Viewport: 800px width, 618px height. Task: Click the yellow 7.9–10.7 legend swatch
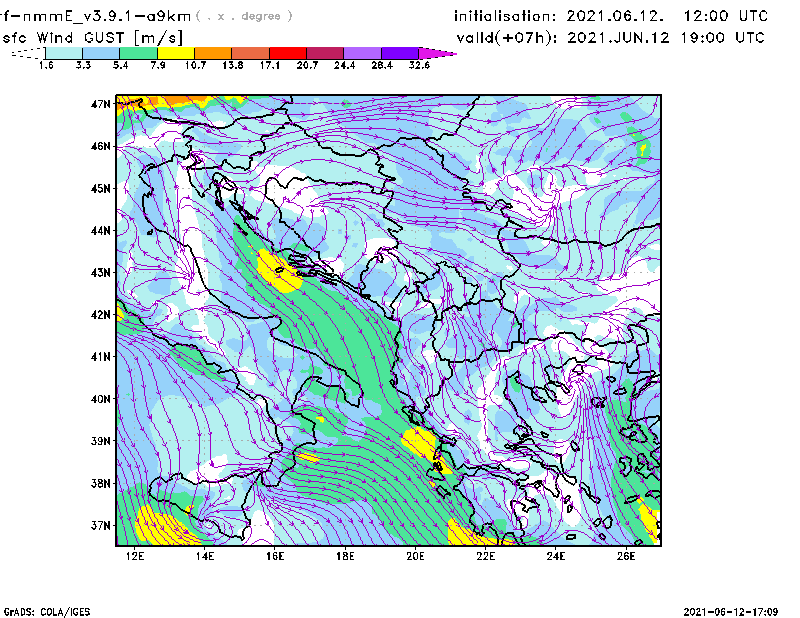tap(176, 53)
